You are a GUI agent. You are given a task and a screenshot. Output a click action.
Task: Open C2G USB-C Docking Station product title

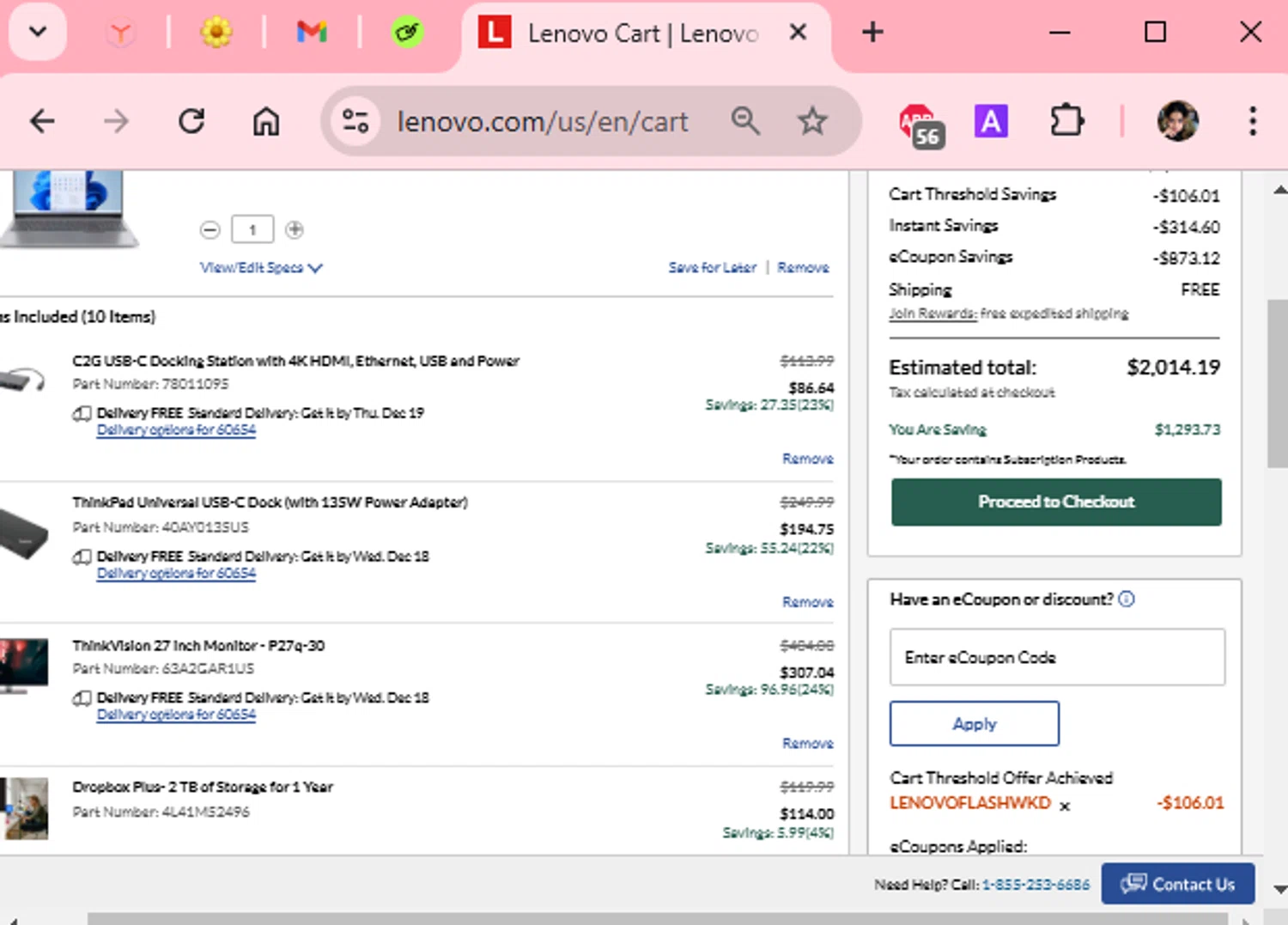[296, 361]
